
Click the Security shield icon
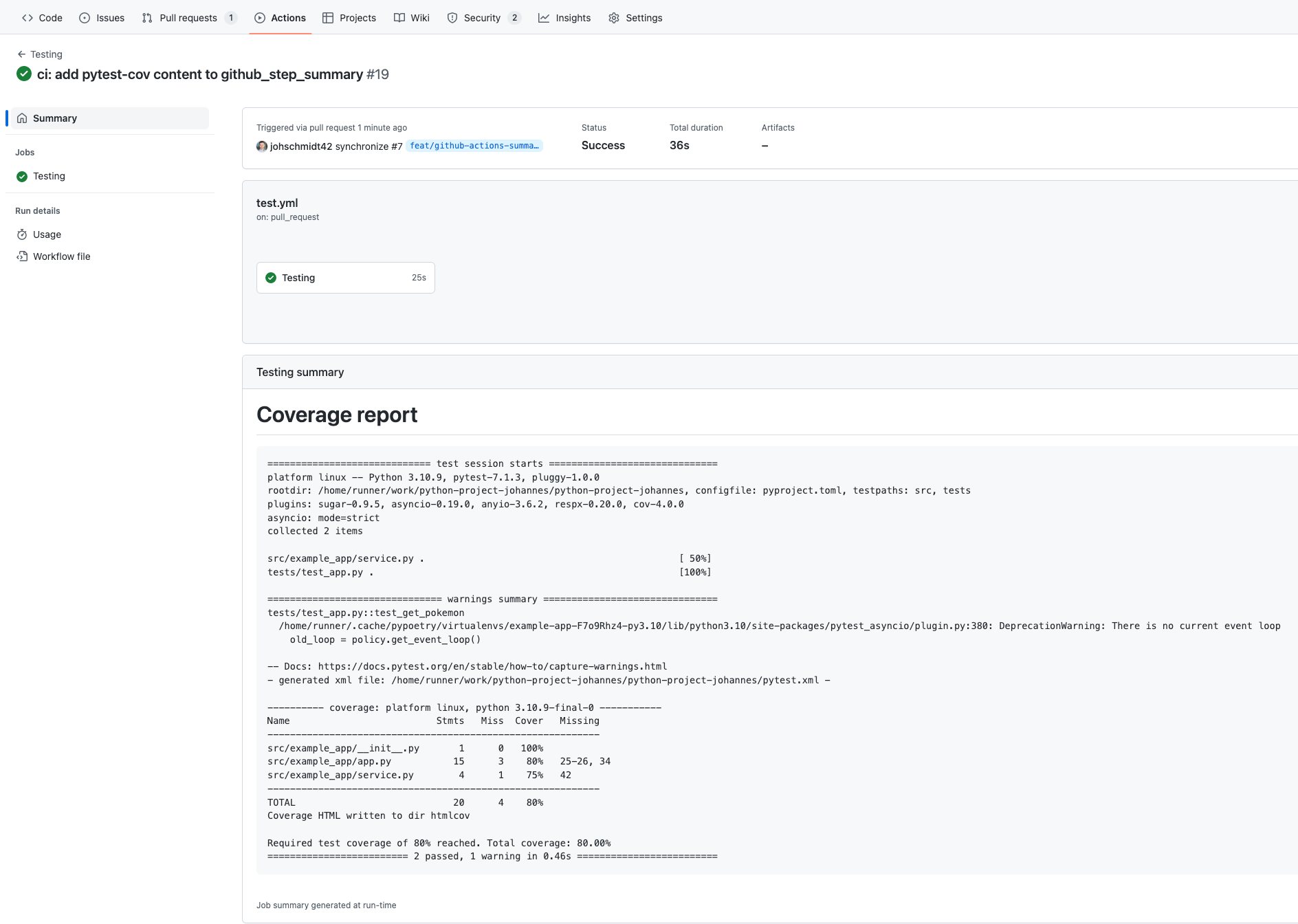pos(452,18)
